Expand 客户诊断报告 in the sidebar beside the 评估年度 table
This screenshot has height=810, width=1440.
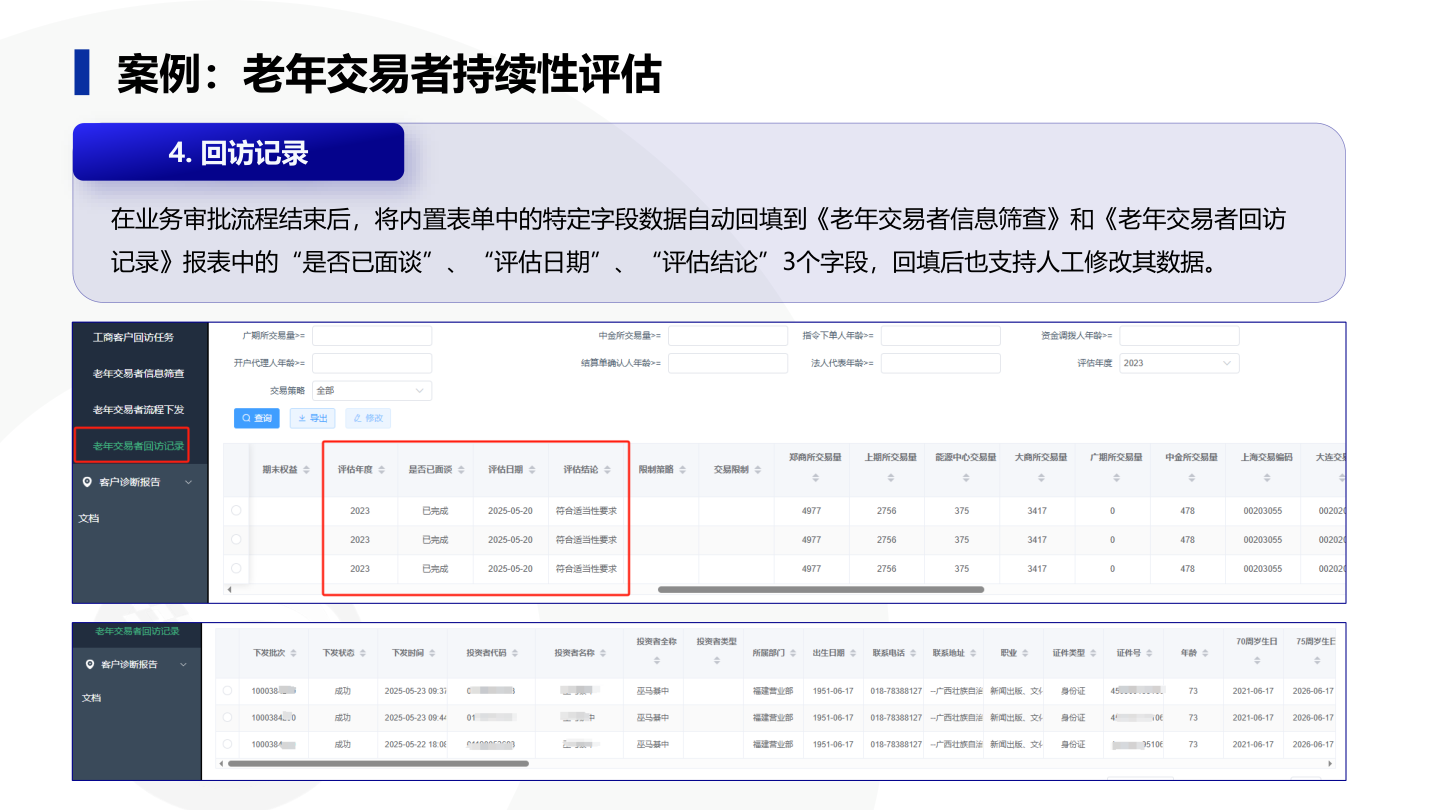tap(137, 482)
